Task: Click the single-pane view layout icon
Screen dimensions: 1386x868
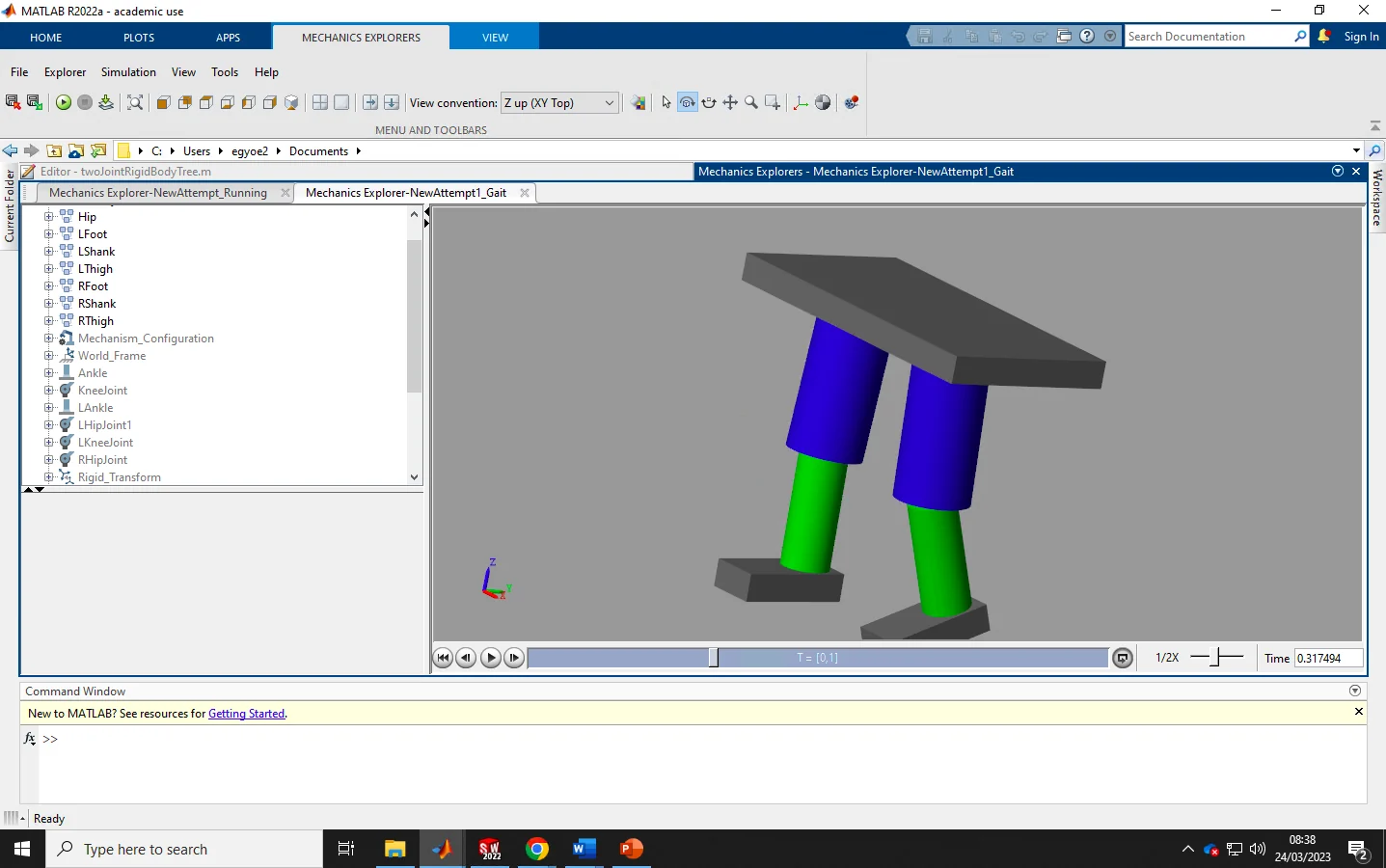Action: pos(341,102)
